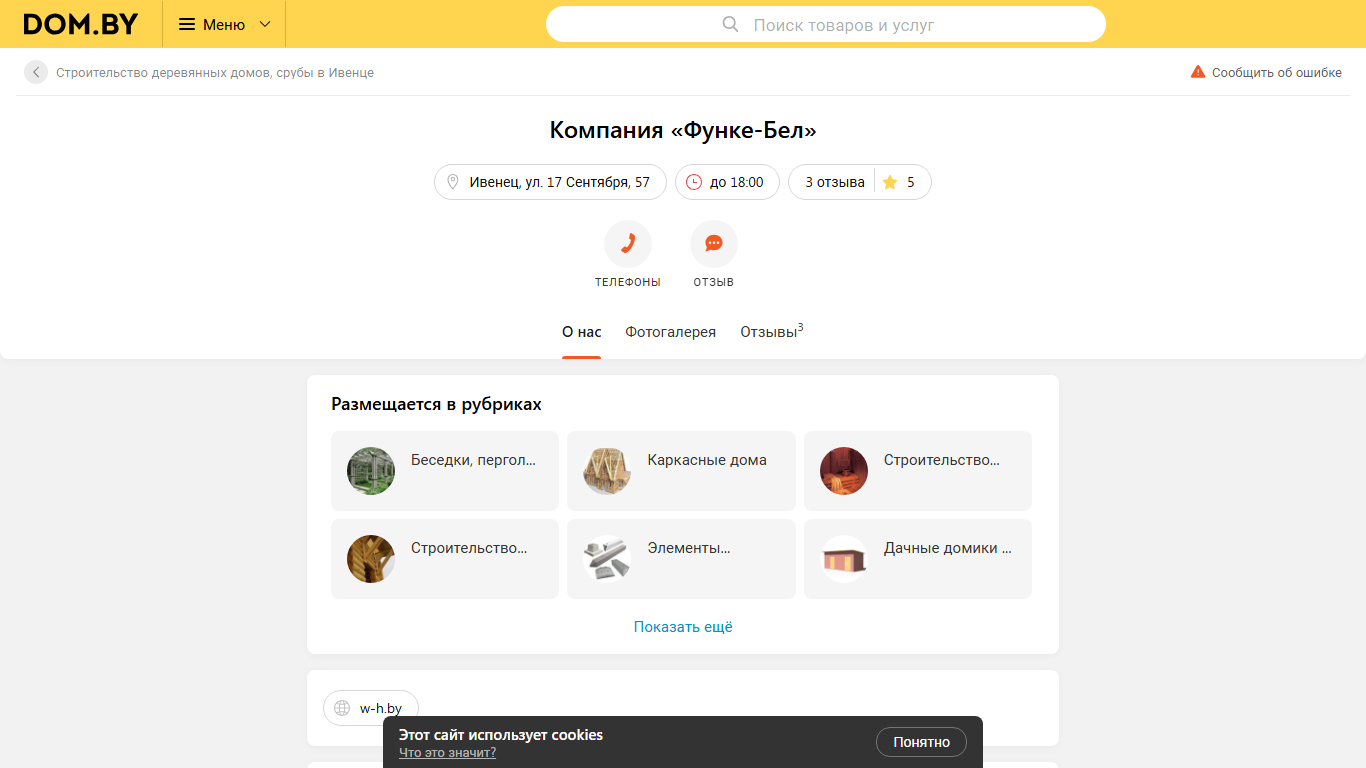Open the 3 отзыва reviews badge
The width and height of the screenshot is (1366, 768).
(834, 182)
